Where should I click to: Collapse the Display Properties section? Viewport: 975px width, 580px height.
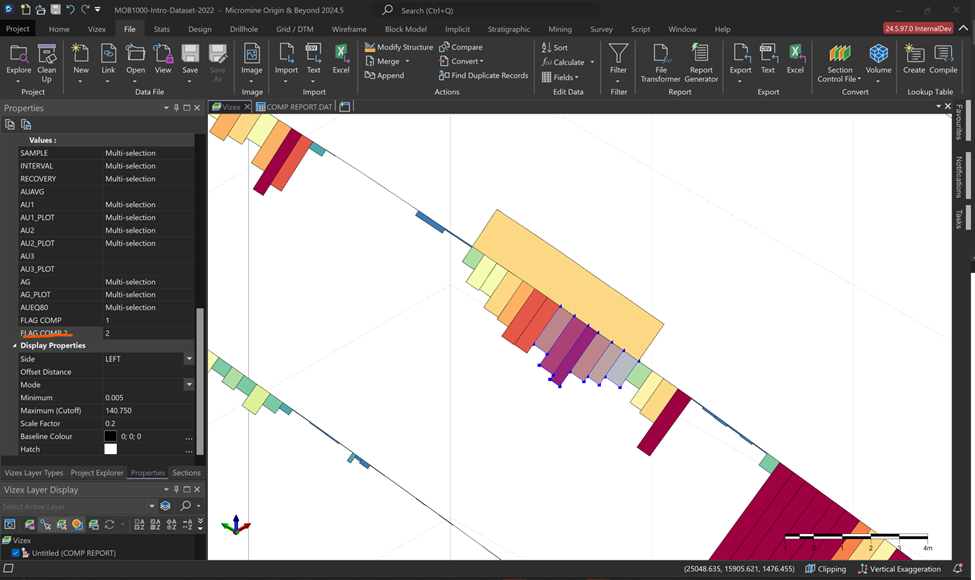click(14, 346)
